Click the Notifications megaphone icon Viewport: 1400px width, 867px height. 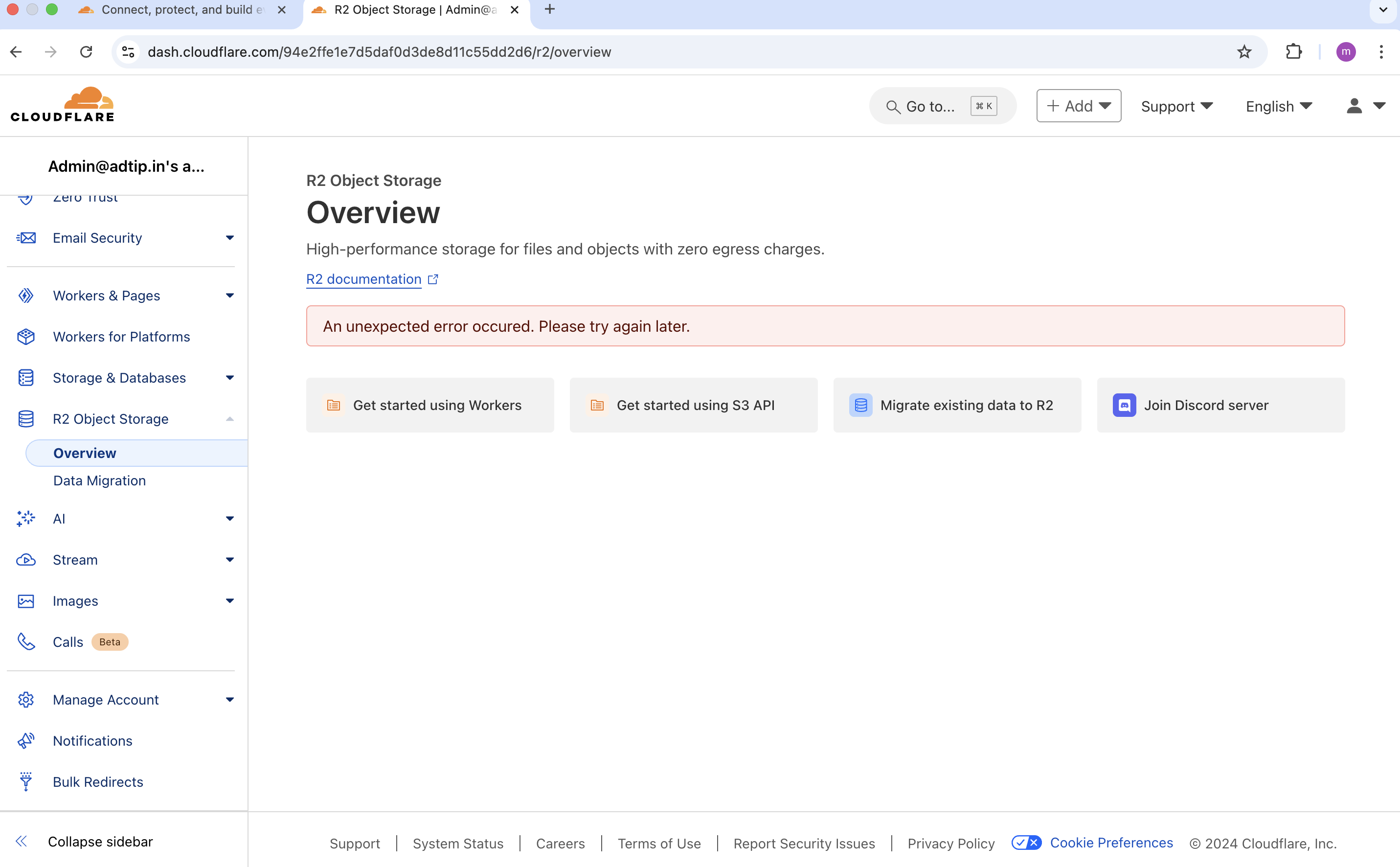pos(26,740)
